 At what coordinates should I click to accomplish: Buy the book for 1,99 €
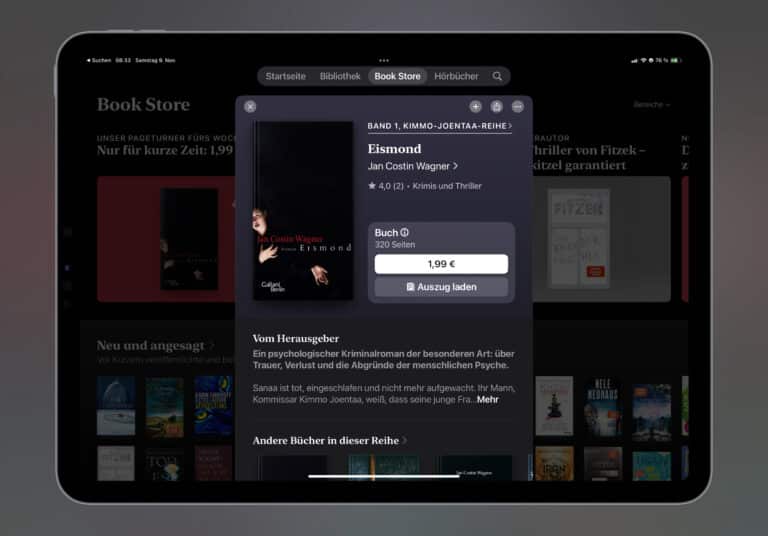pos(441,264)
